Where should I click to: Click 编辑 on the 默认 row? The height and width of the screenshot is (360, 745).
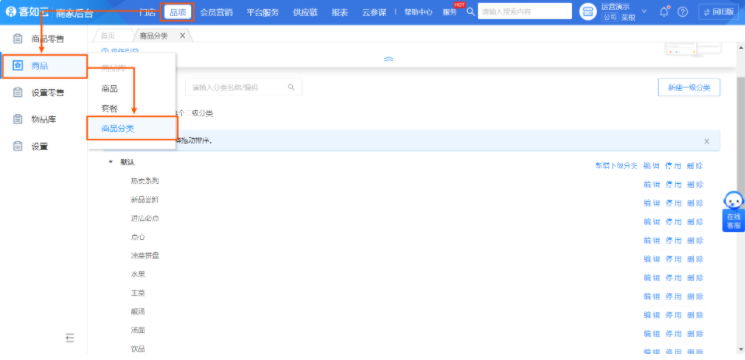pyautogui.click(x=651, y=166)
